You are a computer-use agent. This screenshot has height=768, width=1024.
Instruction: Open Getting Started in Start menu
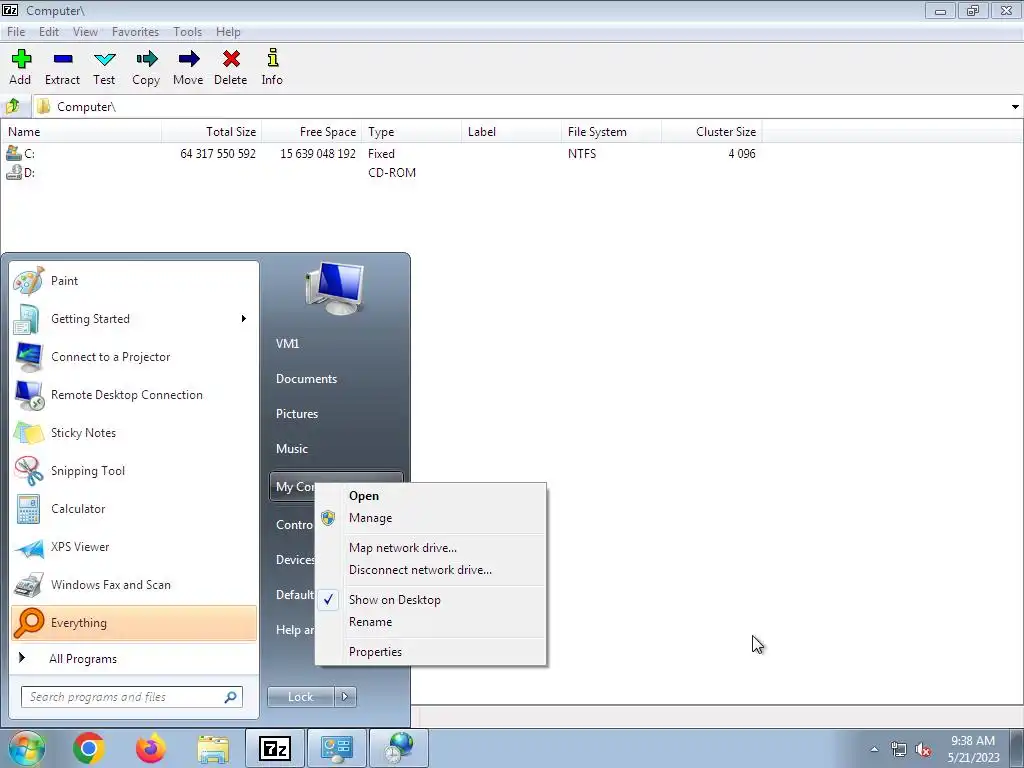[x=135, y=319]
